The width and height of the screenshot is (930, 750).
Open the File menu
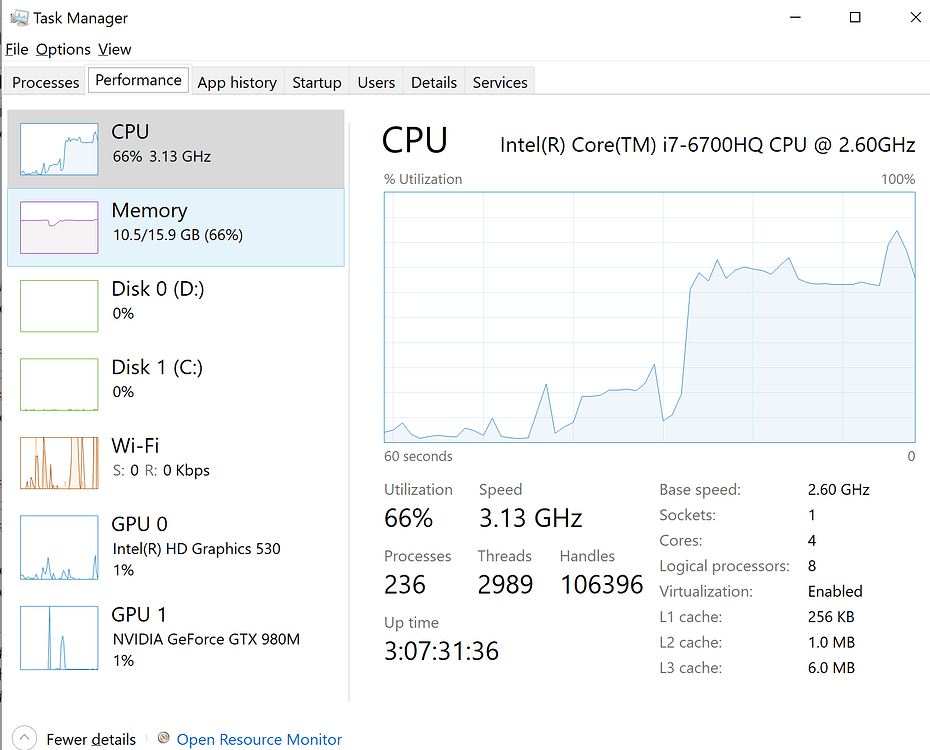click(16, 49)
